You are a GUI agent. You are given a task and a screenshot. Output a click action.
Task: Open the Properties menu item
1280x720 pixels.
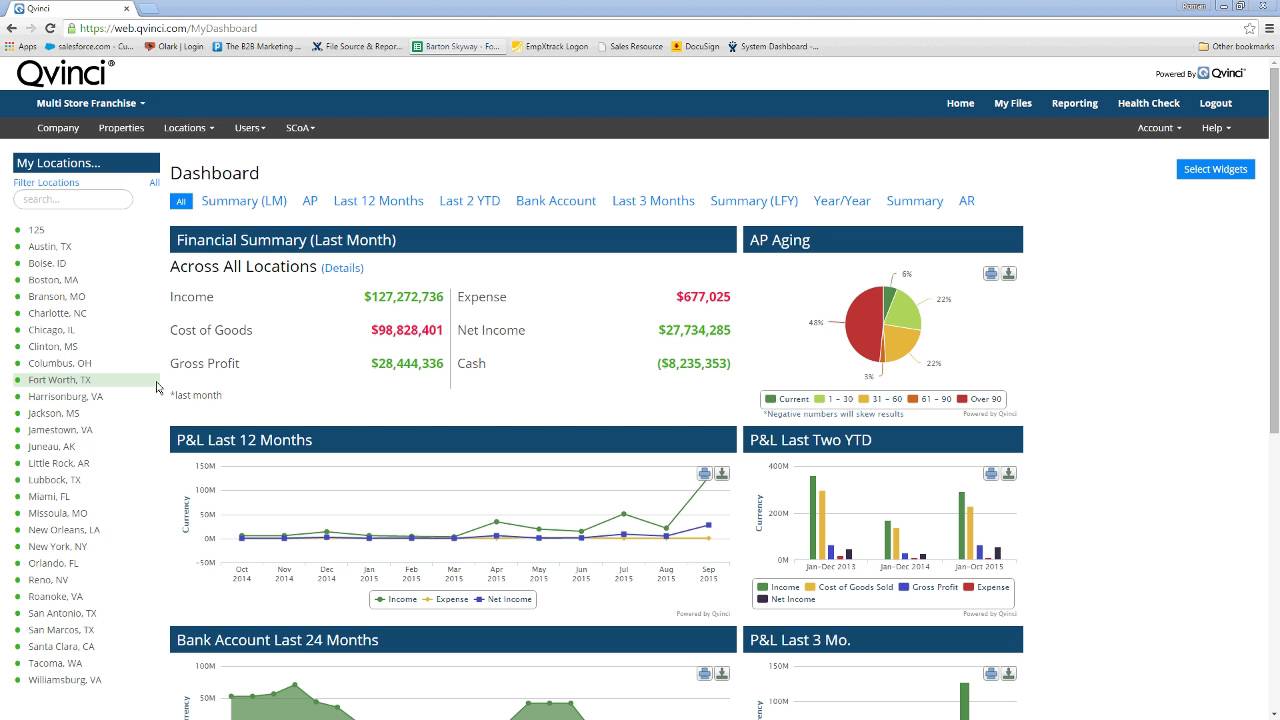[121, 128]
